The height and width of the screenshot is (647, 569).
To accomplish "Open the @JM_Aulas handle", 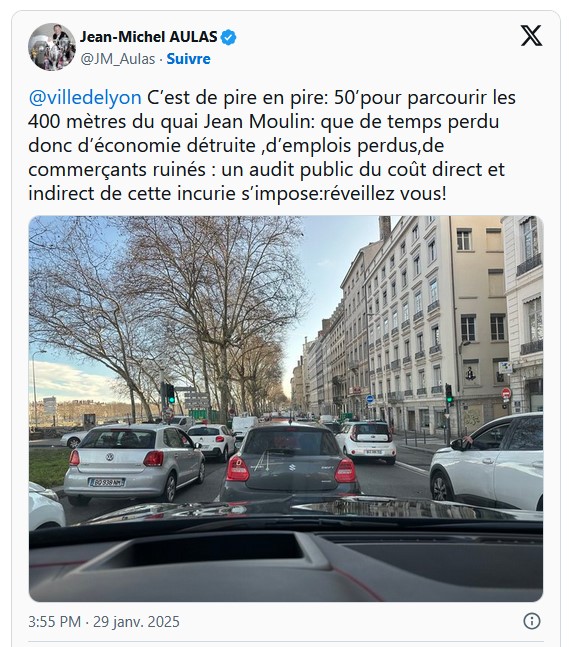I will tap(118, 59).
